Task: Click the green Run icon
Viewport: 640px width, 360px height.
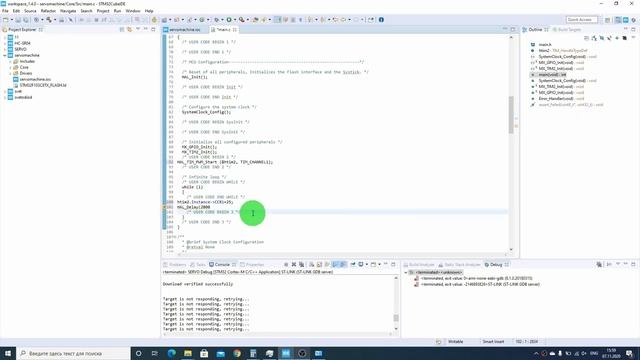Action: coord(229,20)
